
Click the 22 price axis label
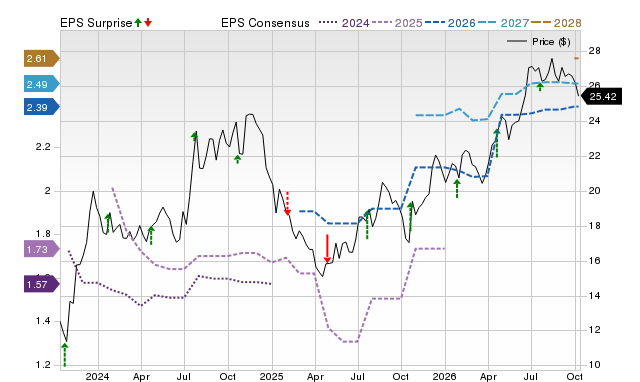click(594, 156)
